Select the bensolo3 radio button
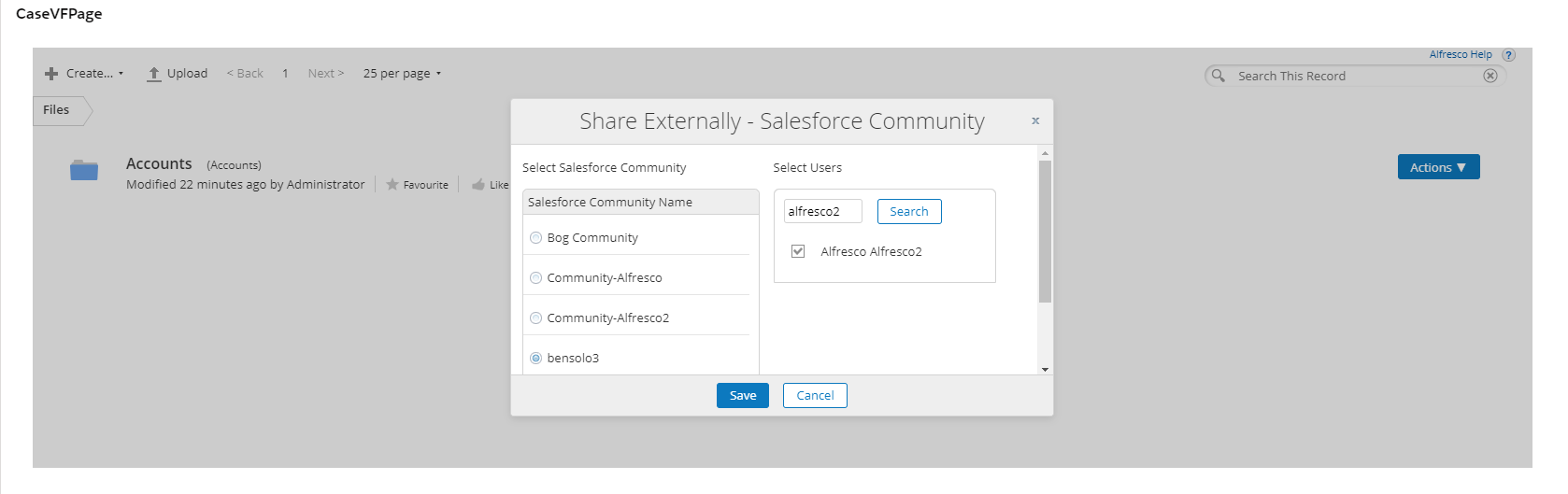This screenshot has width=1568, height=494. [x=535, y=359]
